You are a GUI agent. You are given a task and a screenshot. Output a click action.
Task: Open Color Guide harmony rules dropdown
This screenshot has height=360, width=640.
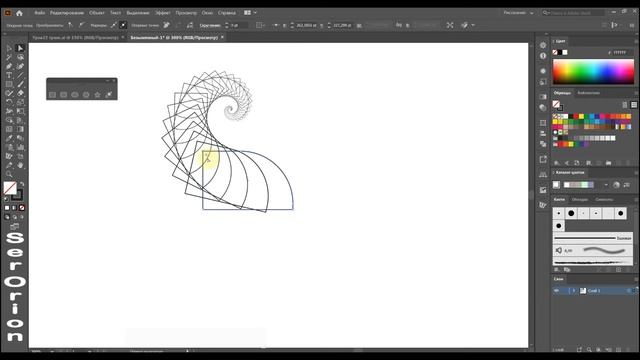(x=606, y=185)
